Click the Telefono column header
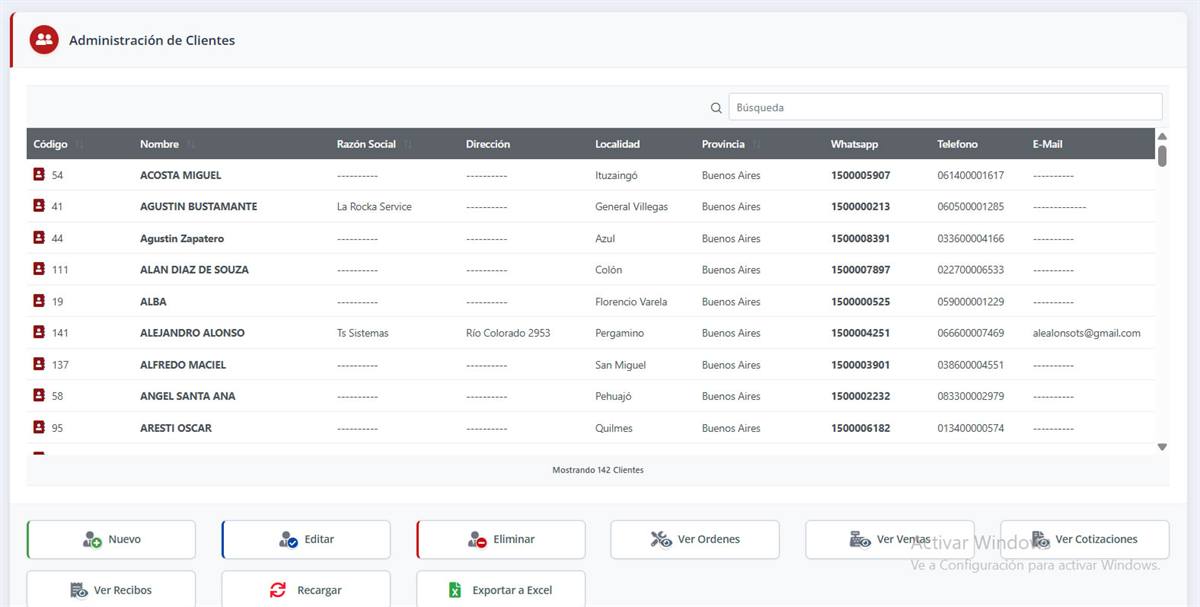 [957, 144]
